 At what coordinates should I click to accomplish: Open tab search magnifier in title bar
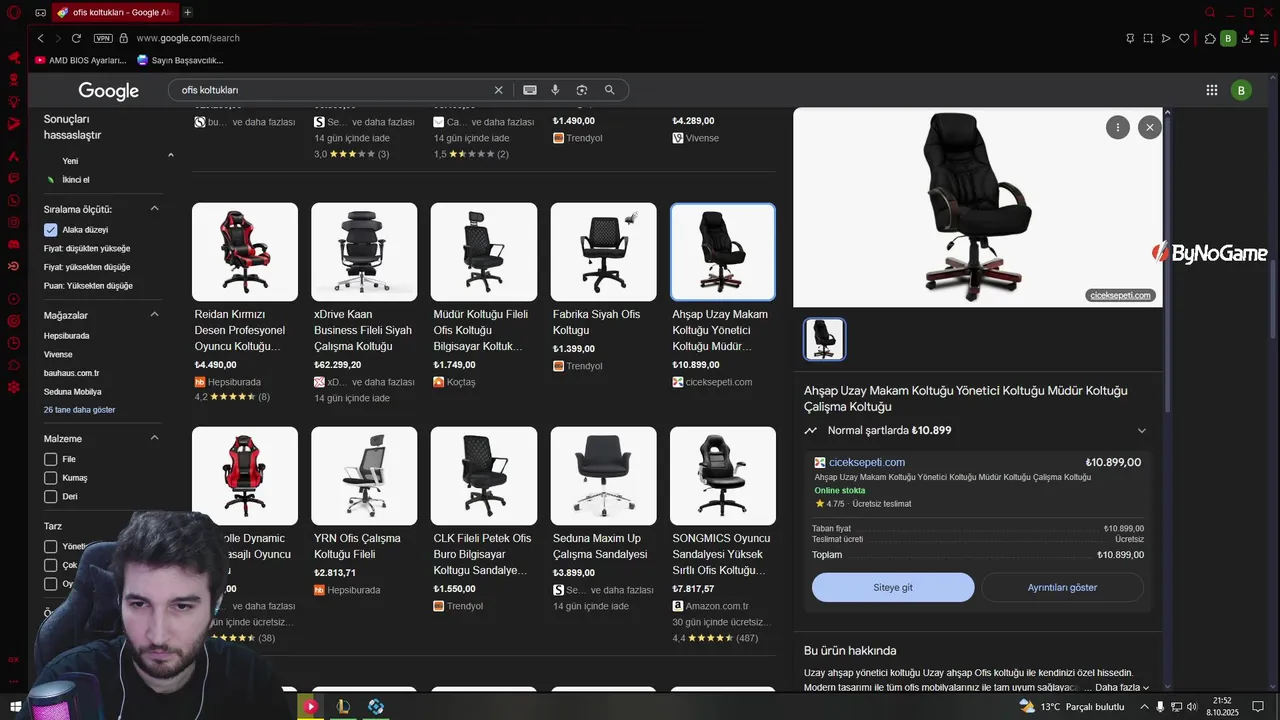pyautogui.click(x=1211, y=12)
